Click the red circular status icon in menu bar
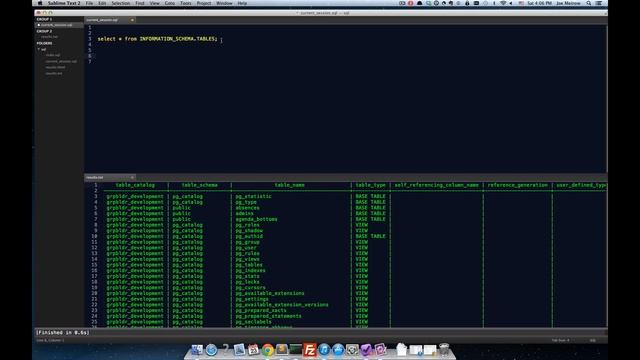 pos(411,3)
